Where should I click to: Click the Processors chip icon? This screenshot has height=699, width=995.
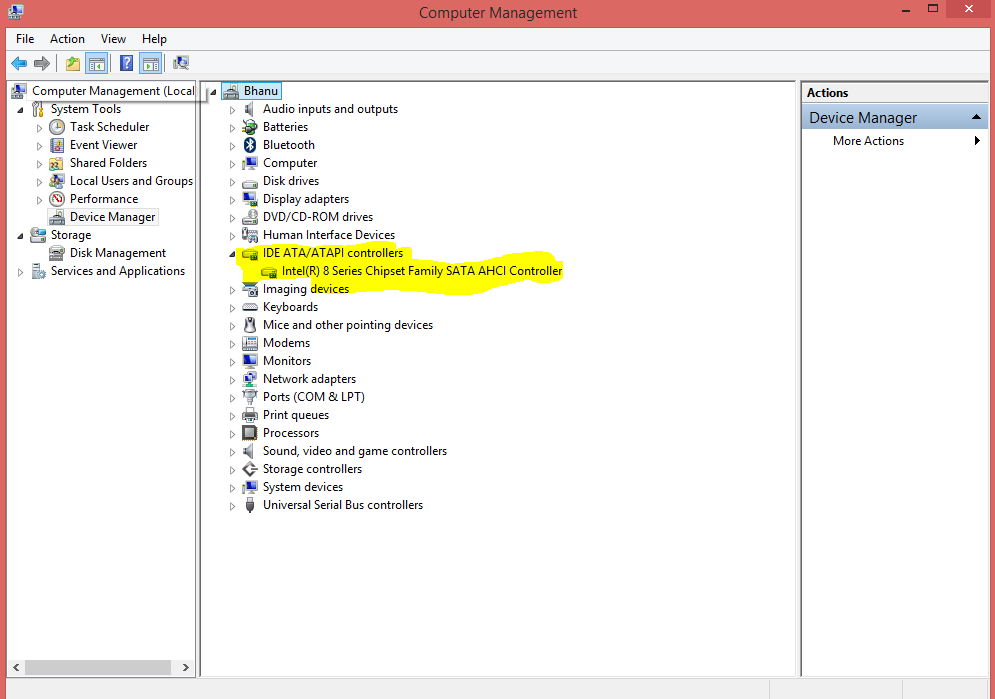coord(250,433)
